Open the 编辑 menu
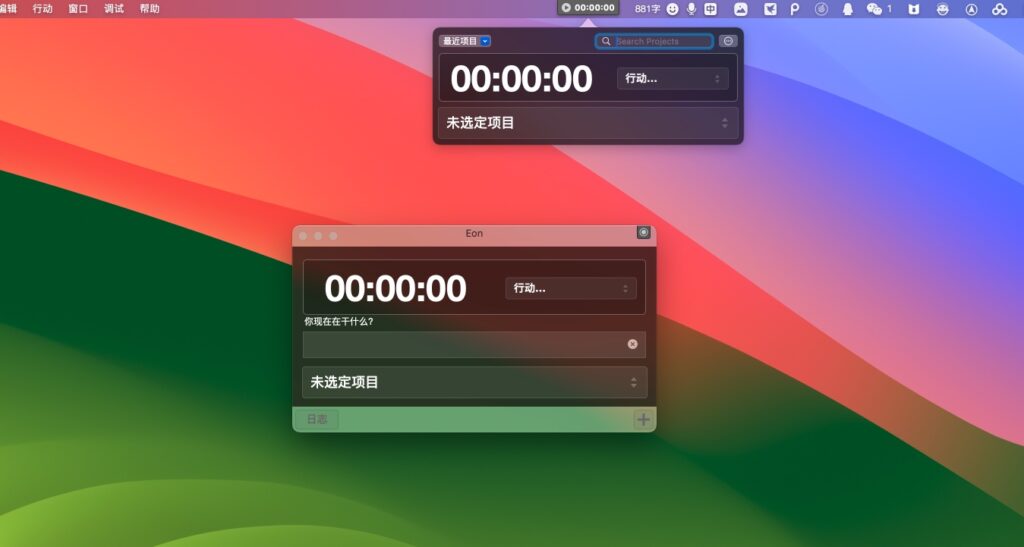 [x=8, y=8]
